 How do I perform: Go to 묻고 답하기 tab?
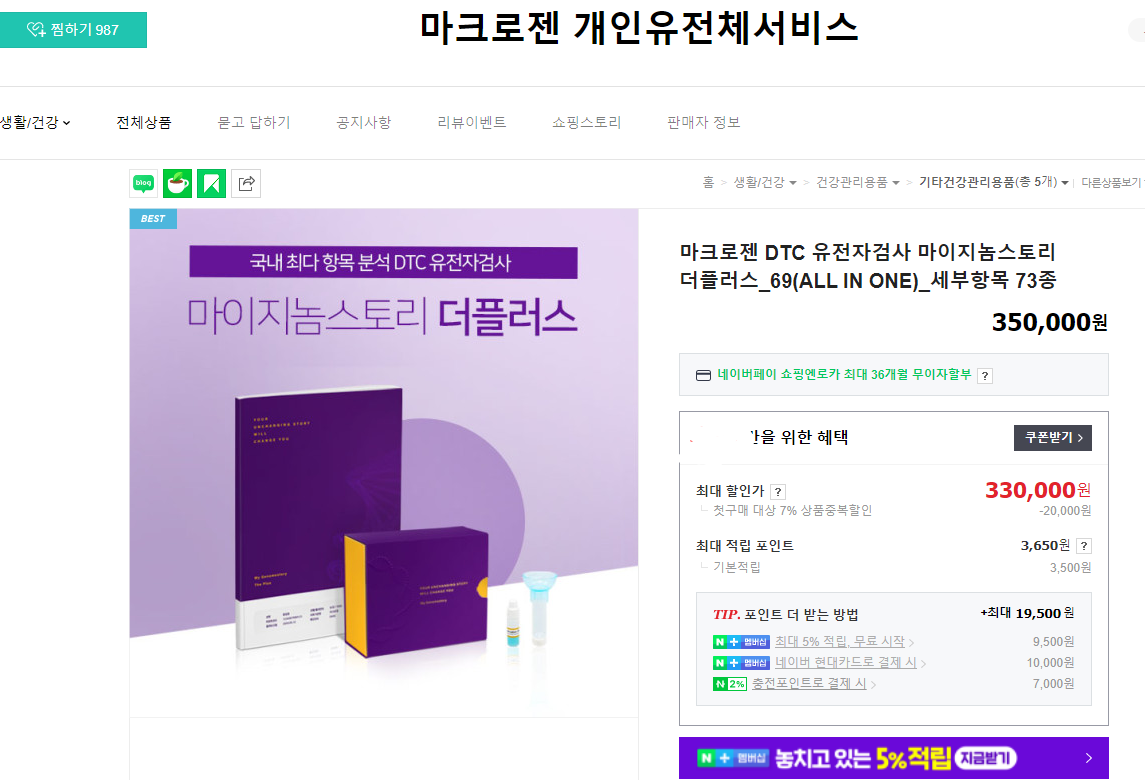click(253, 123)
